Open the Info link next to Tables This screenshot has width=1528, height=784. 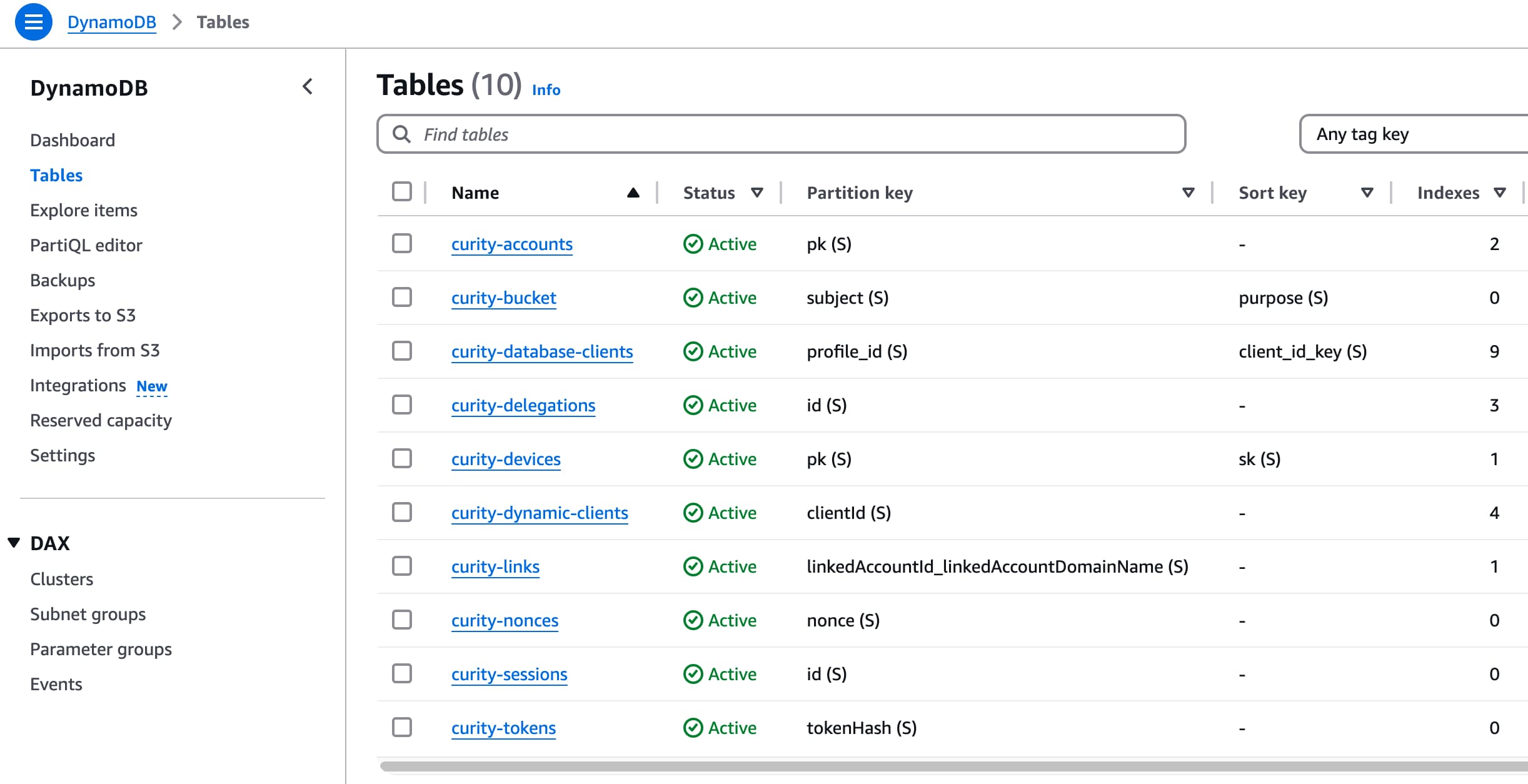point(546,90)
